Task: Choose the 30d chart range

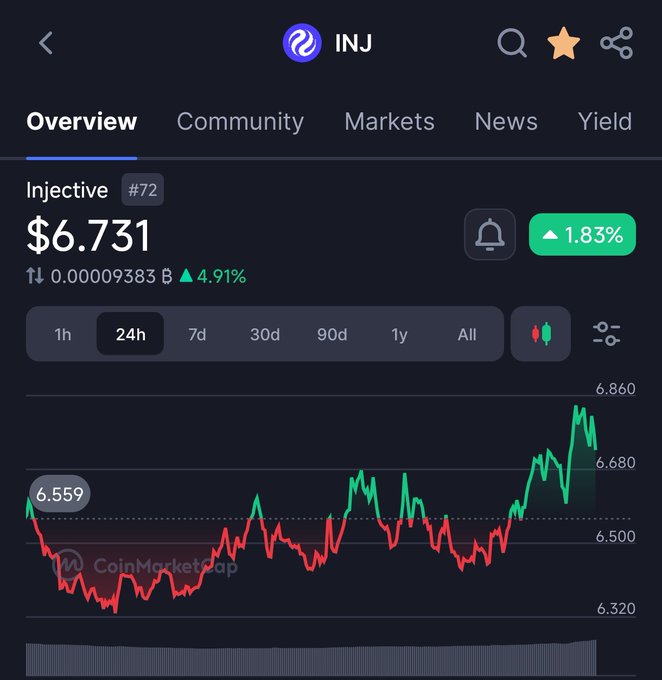Action: (265, 334)
